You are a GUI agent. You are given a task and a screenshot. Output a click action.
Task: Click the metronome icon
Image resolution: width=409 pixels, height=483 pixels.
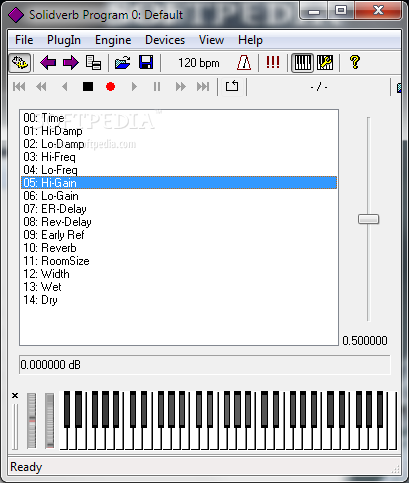tap(244, 63)
